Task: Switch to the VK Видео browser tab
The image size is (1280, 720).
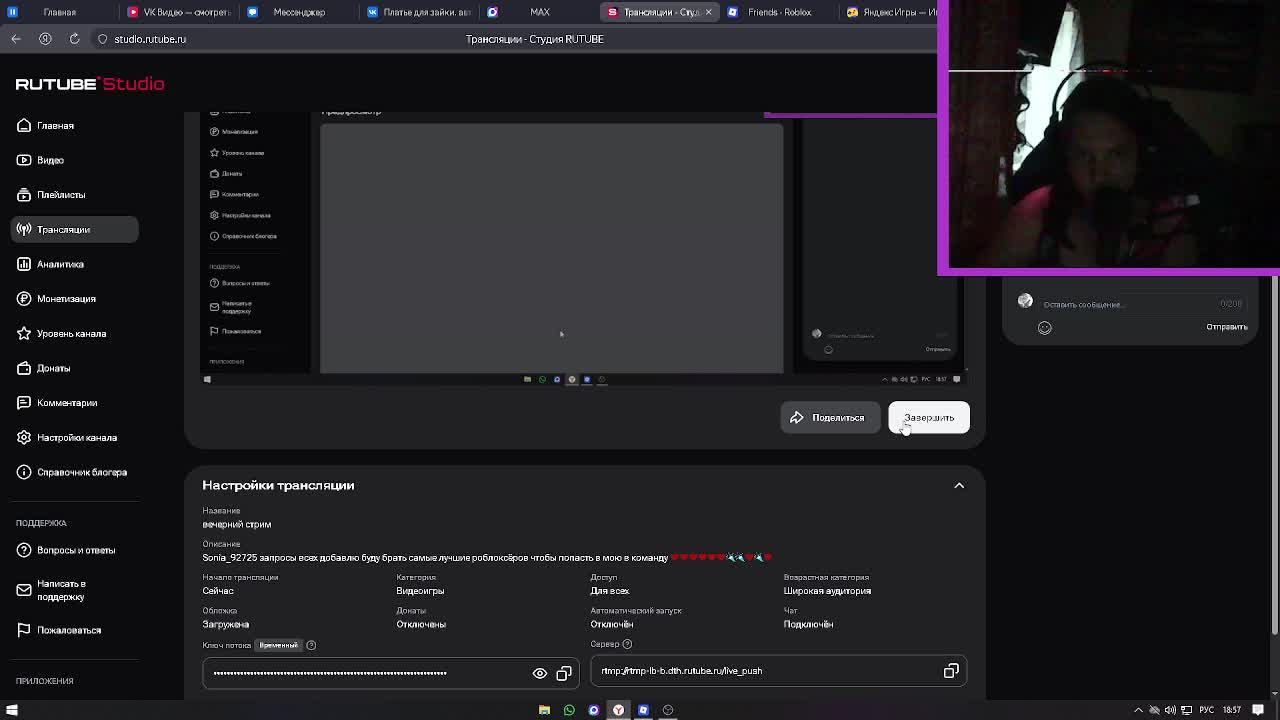Action: click(x=180, y=12)
